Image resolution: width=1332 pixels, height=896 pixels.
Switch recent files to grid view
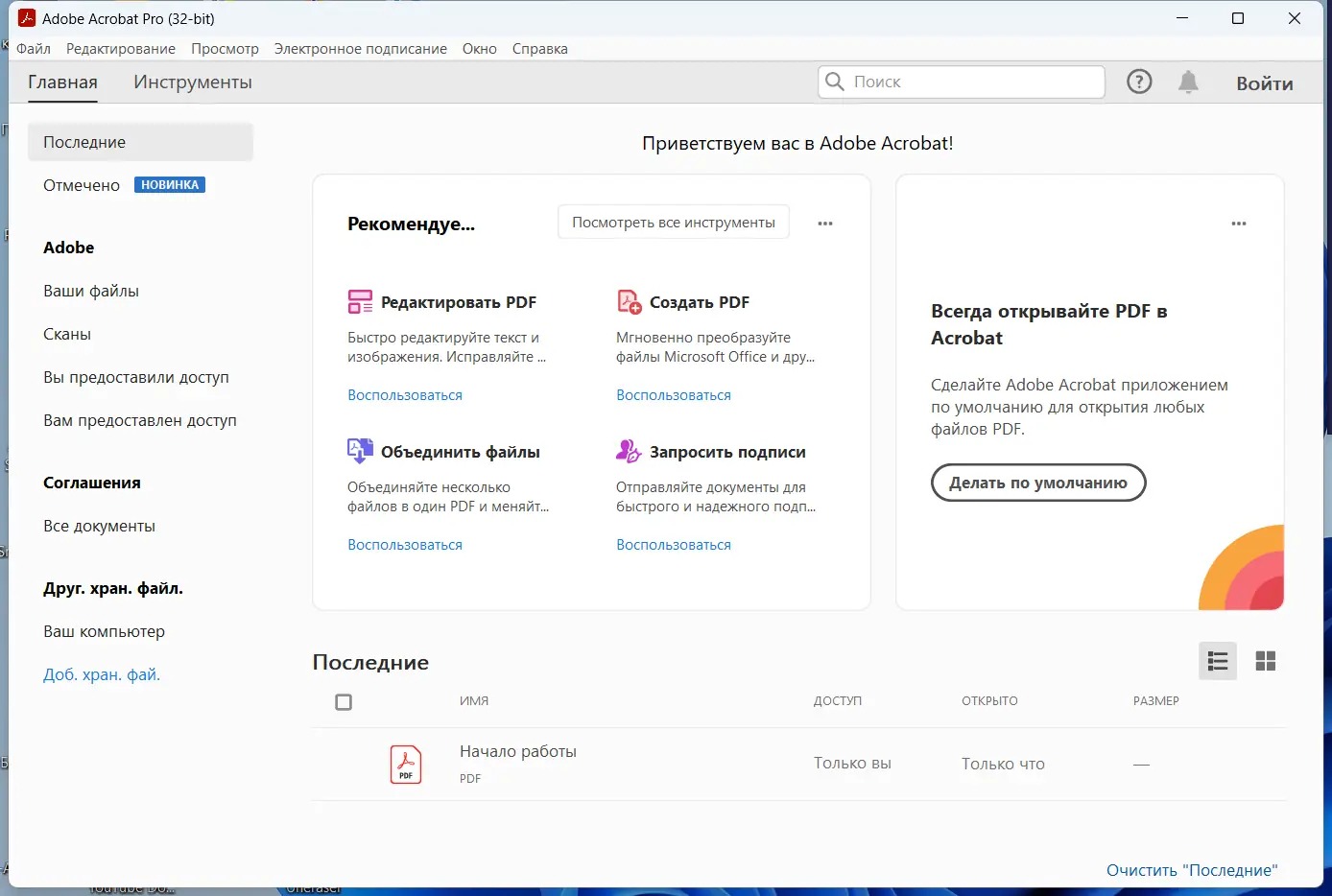1266,661
